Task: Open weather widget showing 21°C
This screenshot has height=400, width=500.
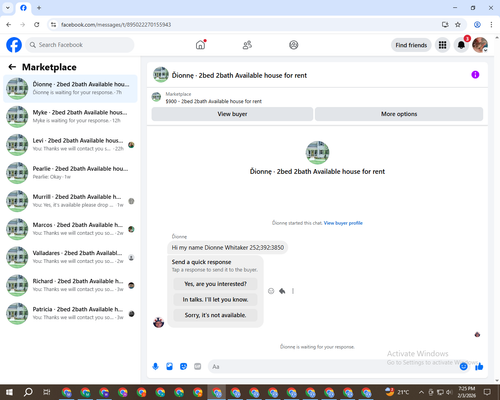Action: [397, 392]
